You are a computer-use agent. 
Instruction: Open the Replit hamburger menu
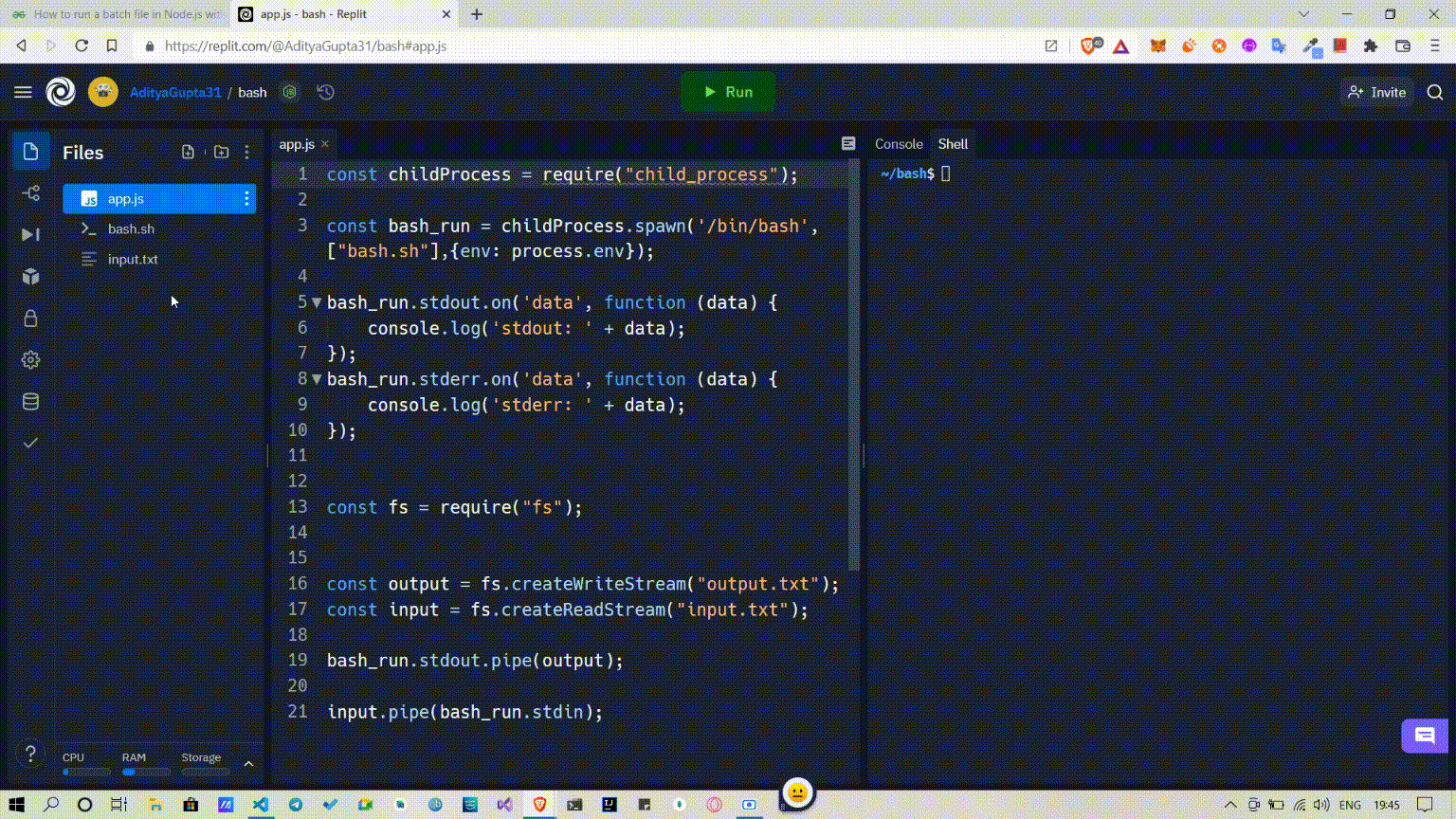click(23, 92)
